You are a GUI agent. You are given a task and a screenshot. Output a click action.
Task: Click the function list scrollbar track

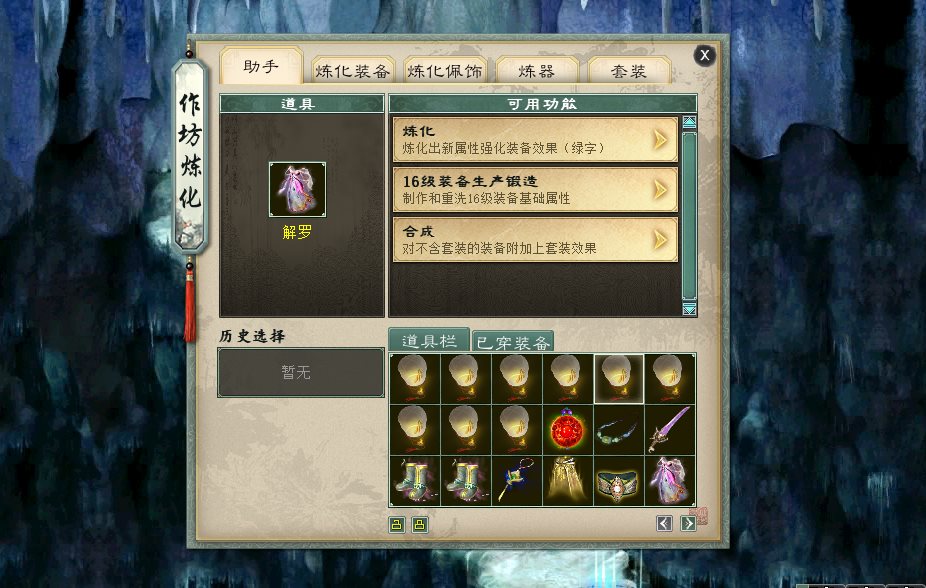[689, 215]
